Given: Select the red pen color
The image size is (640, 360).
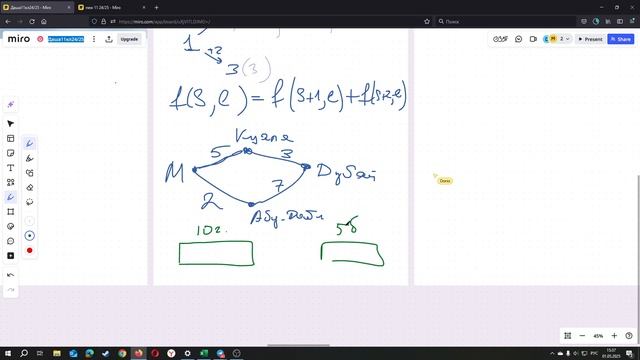Looking at the screenshot, I should click(x=29, y=251).
